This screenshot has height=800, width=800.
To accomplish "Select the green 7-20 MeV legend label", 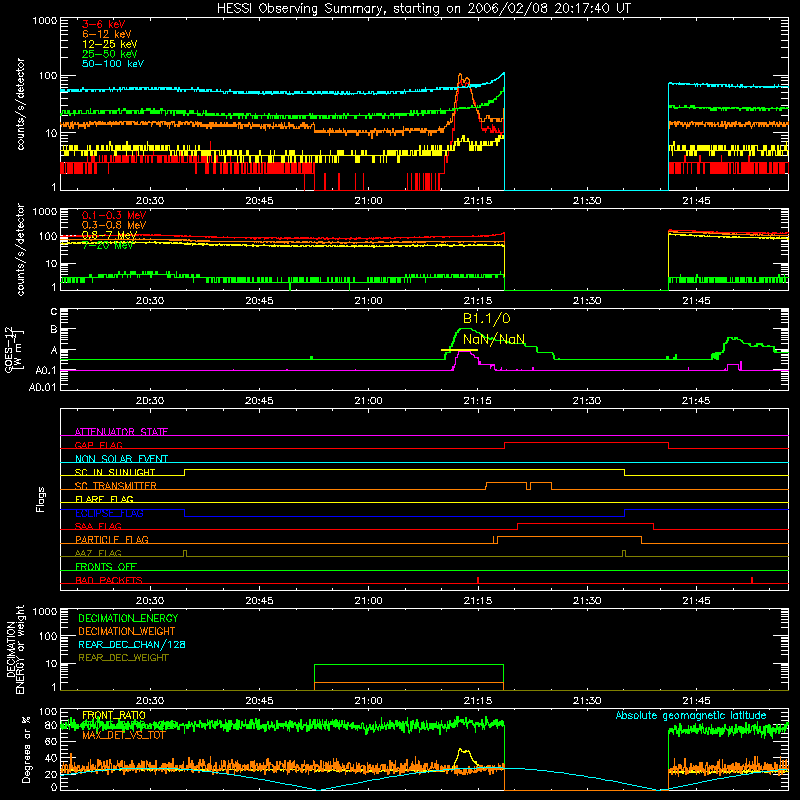I will [107, 245].
